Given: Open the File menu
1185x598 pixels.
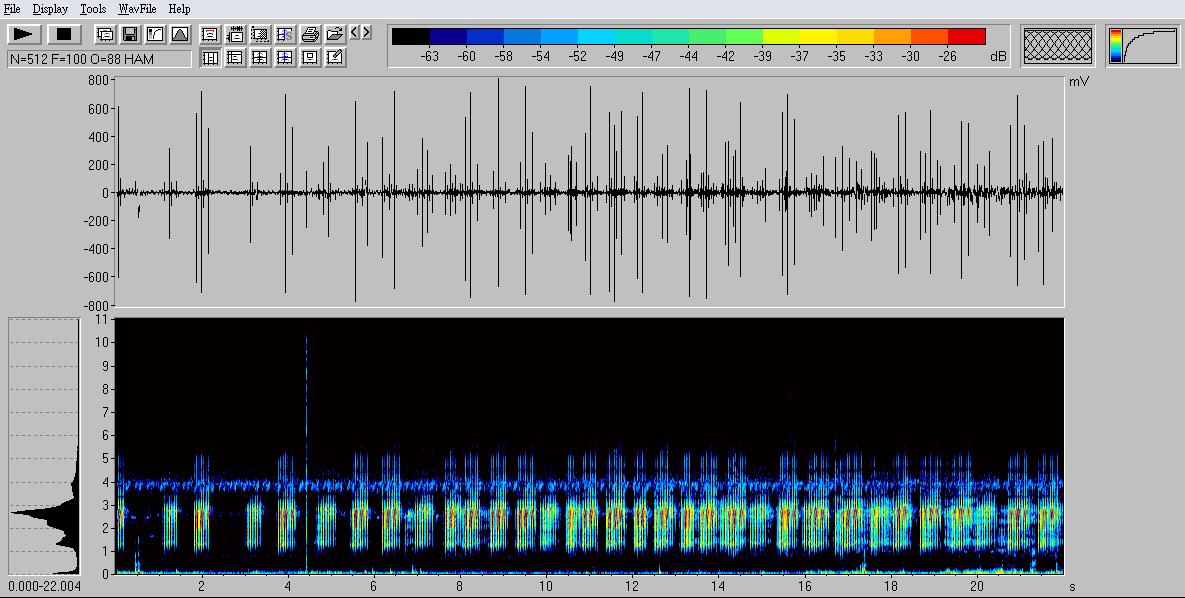Looking at the screenshot, I should tap(12, 9).
